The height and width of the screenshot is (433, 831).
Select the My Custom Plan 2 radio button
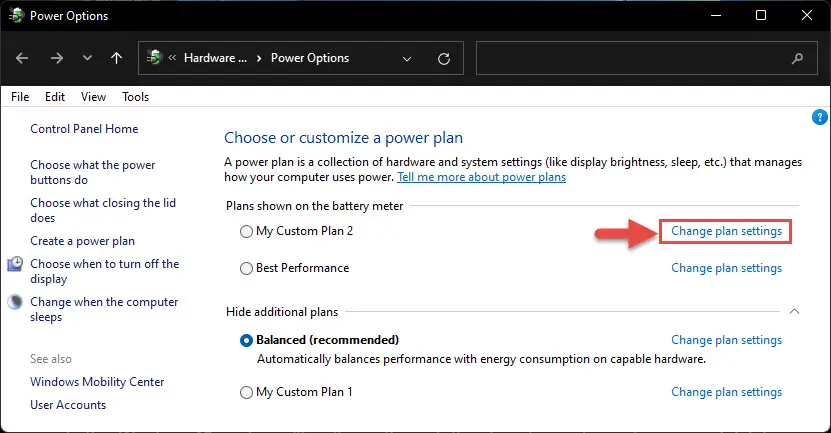246,232
